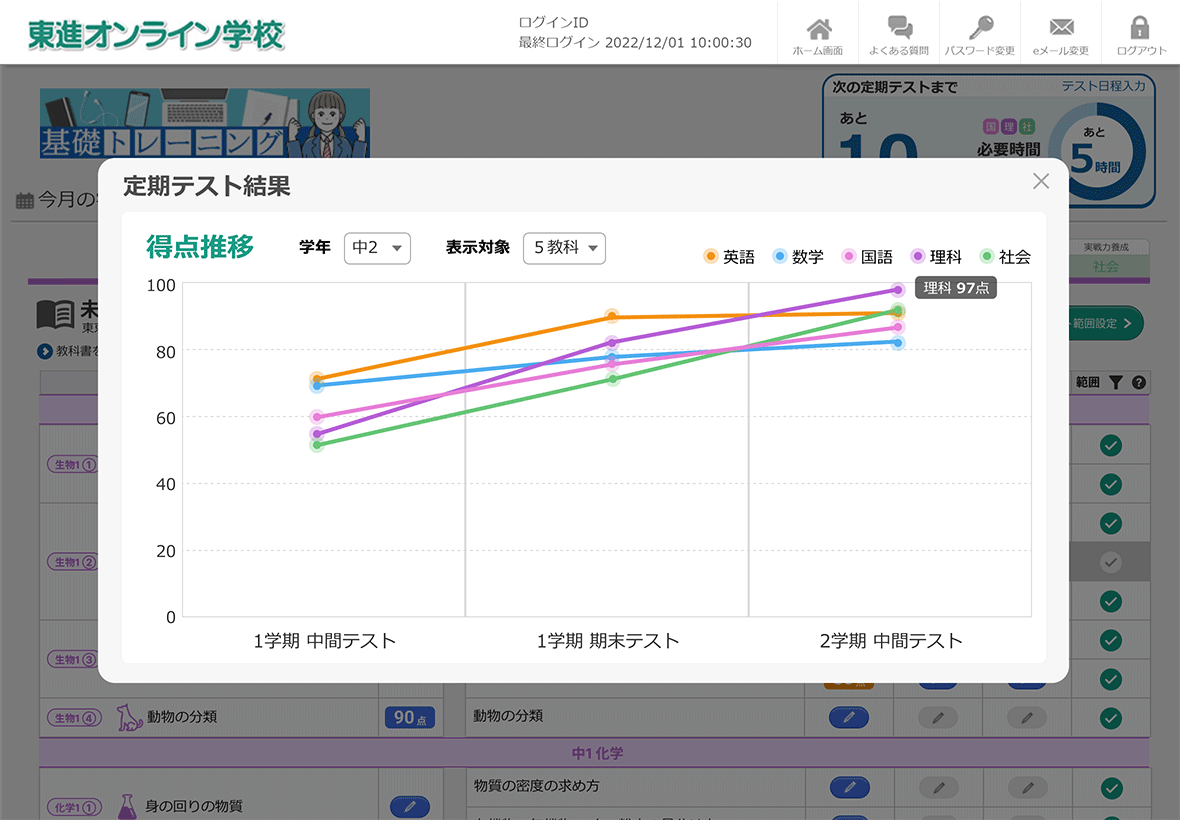The height and width of the screenshot is (820, 1180).
Task: Click the 90点 score badge
Action: (x=409, y=718)
